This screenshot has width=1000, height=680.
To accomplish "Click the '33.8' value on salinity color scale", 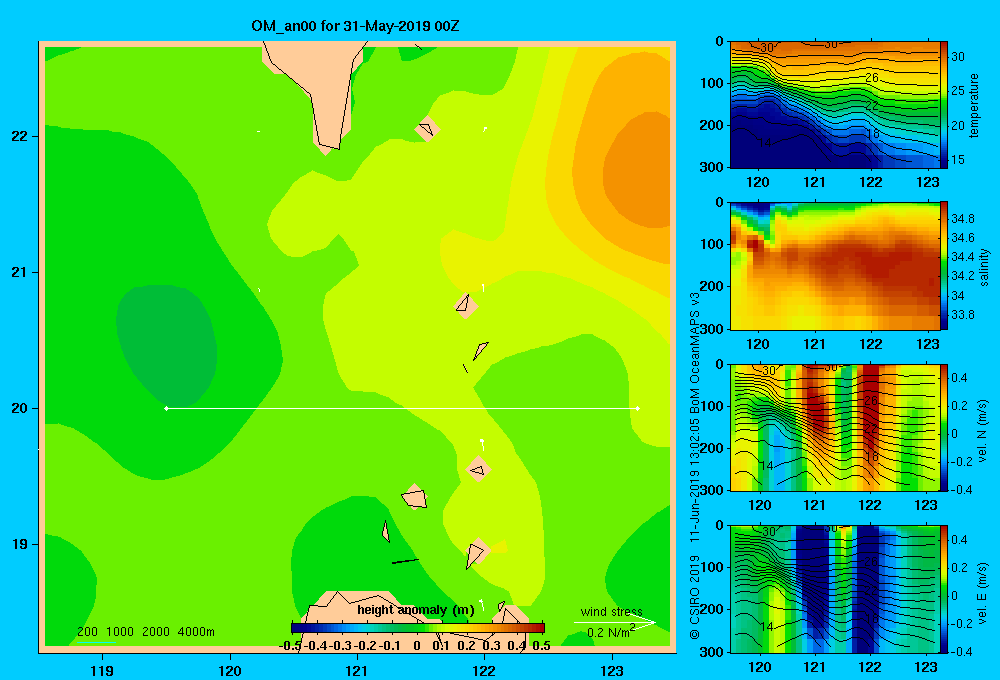I will 962,314.
